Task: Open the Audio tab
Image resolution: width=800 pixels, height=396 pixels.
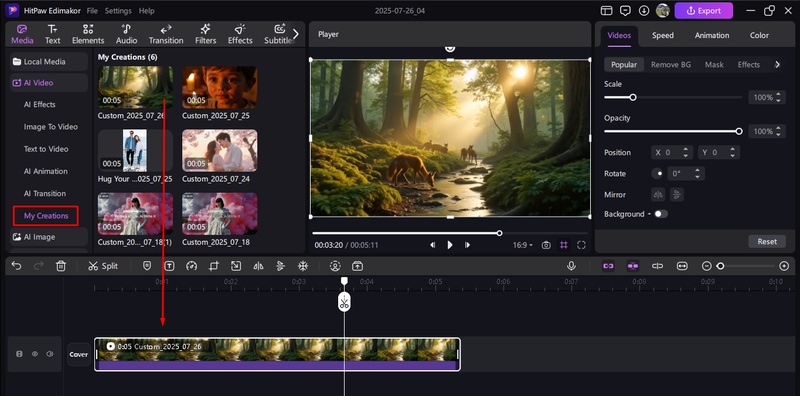Action: (x=126, y=34)
